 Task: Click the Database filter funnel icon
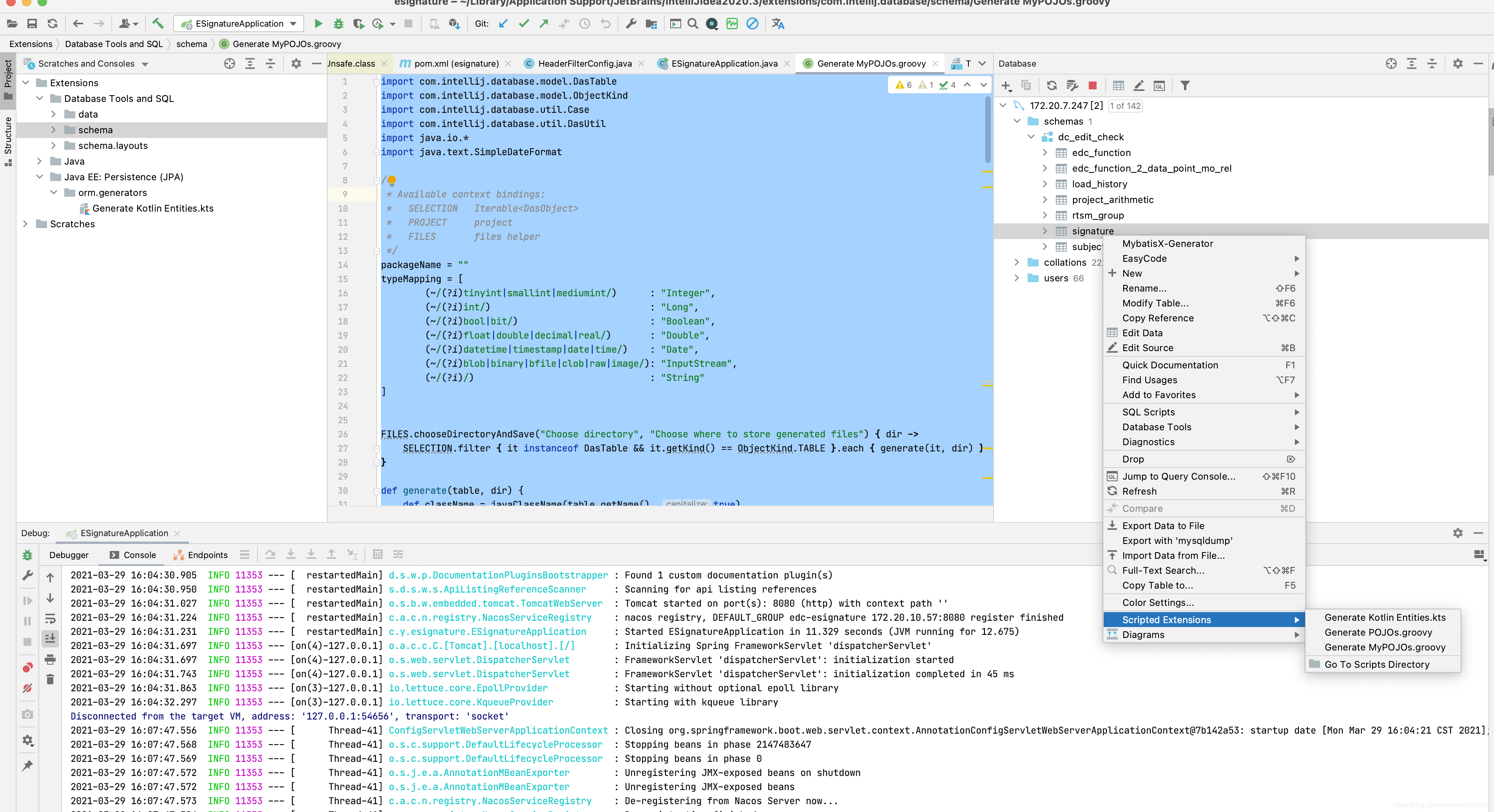point(1185,86)
